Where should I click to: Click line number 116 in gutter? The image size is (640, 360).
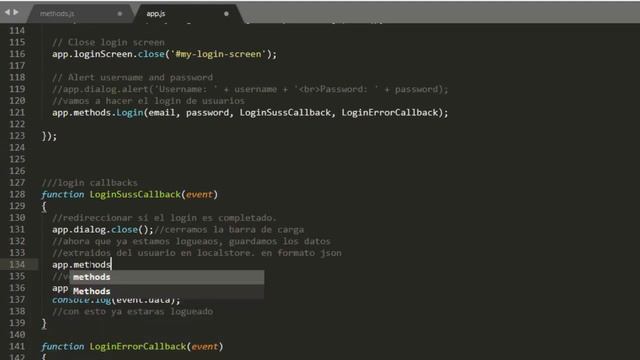(17, 54)
